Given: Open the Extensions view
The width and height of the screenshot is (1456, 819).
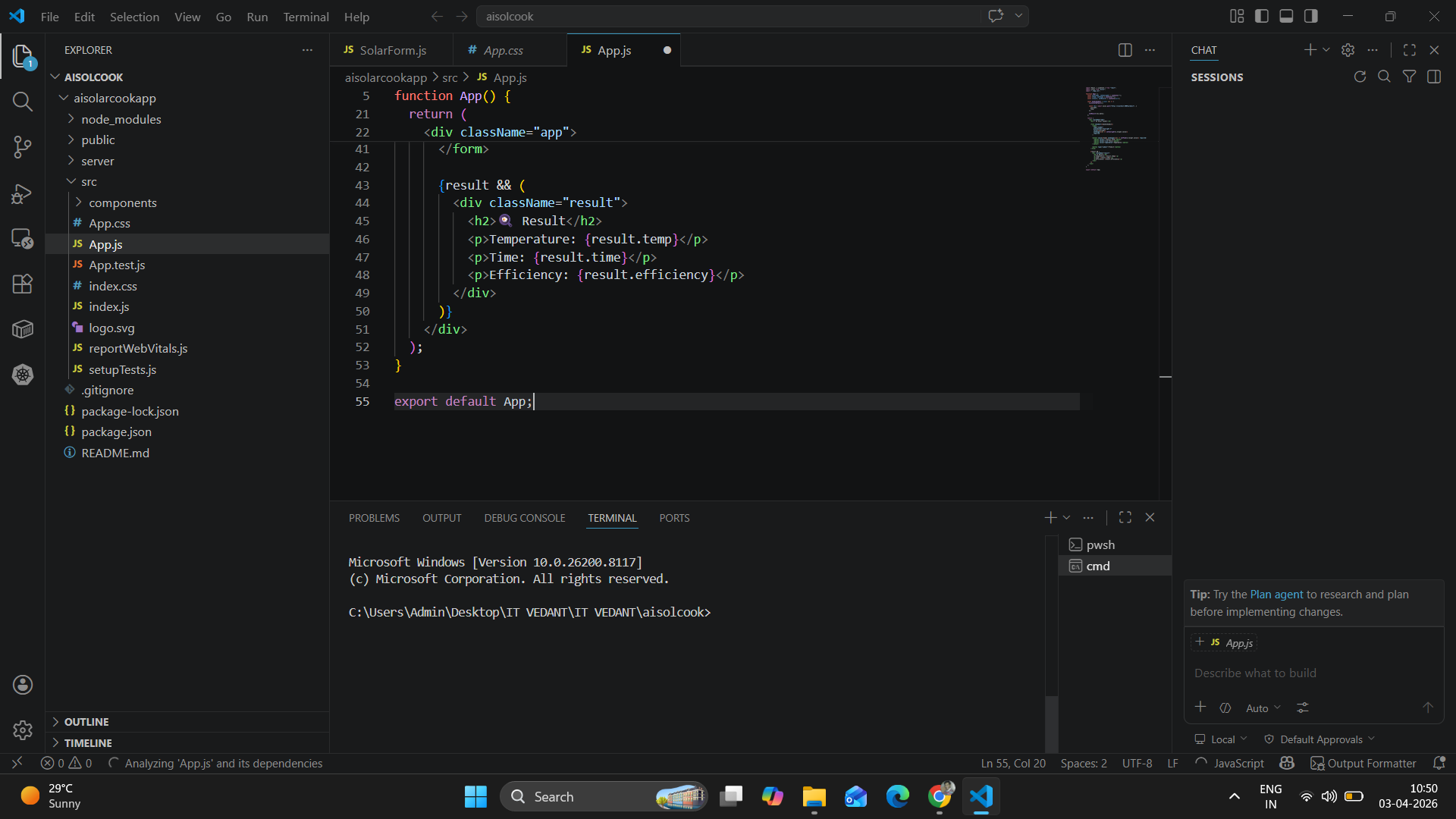Looking at the screenshot, I should pos(22,284).
